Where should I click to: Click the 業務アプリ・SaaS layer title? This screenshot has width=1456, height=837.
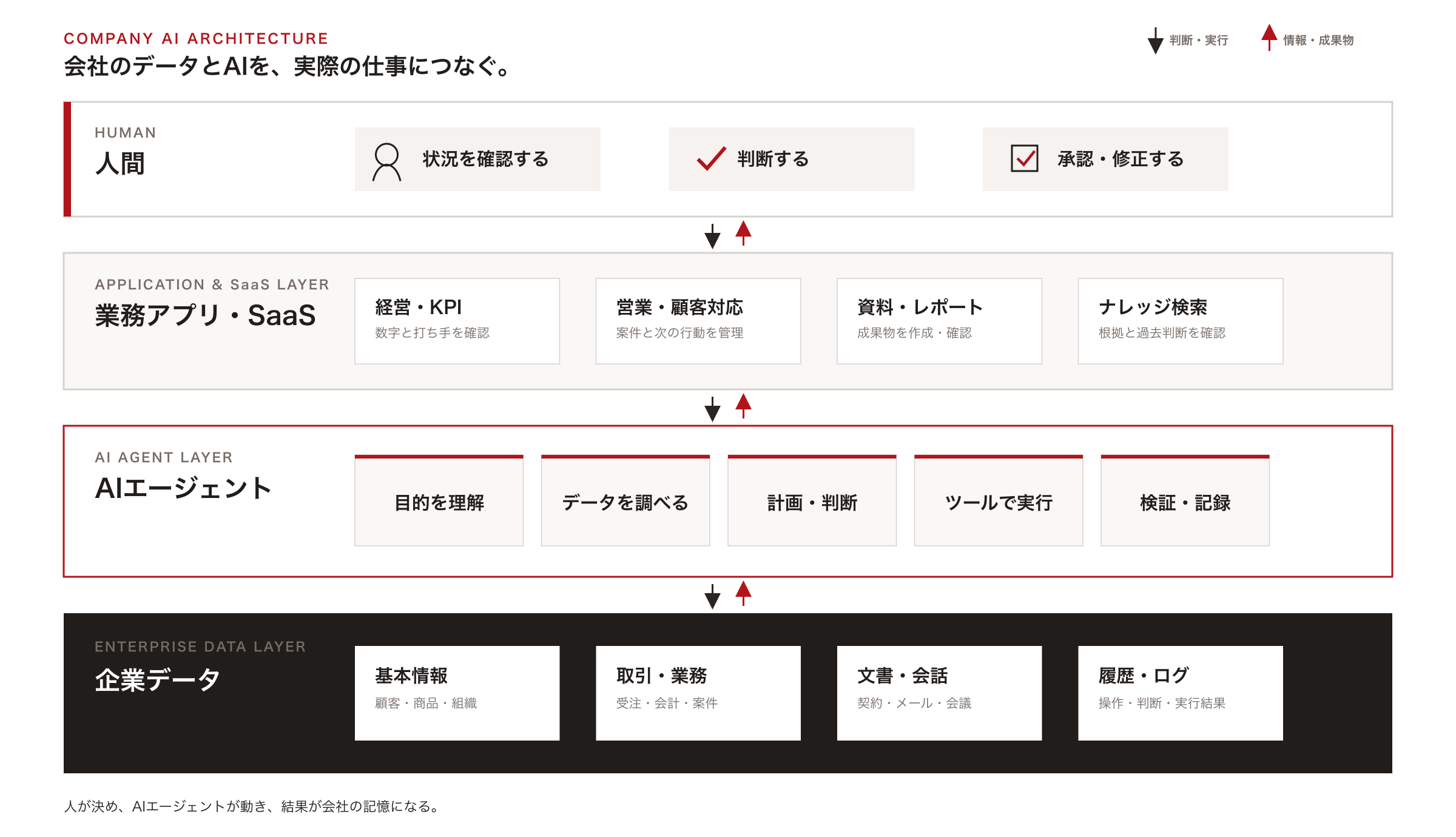pyautogui.click(x=206, y=315)
